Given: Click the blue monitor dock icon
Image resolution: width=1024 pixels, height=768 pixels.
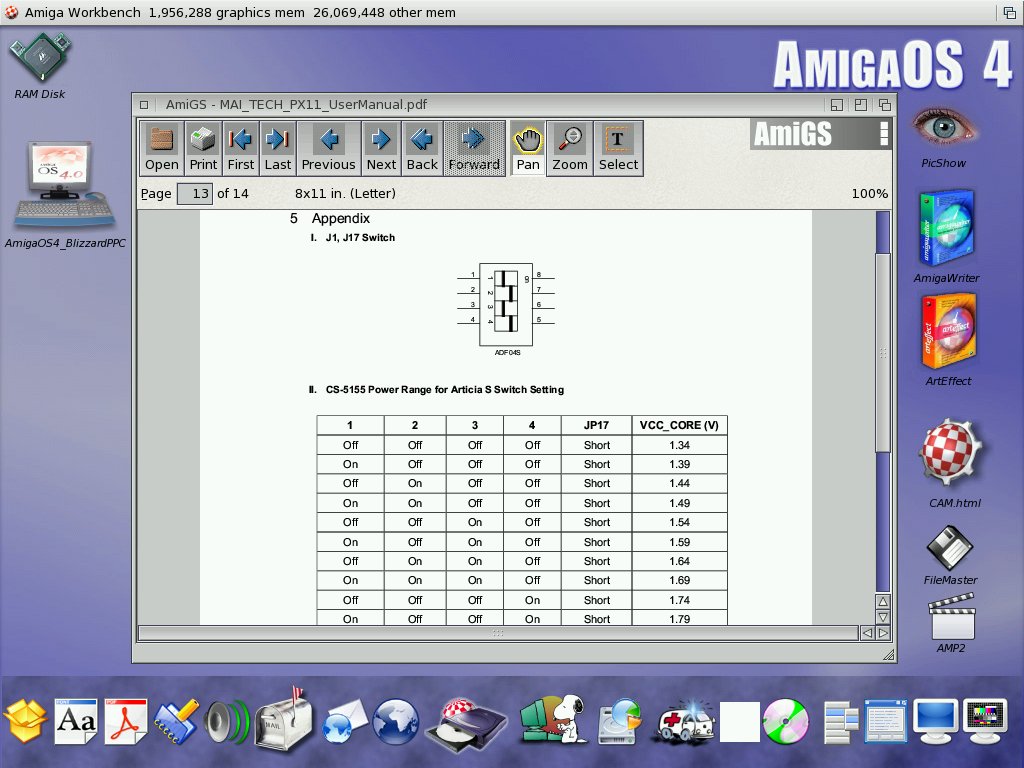Looking at the screenshot, I should pos(936,722).
